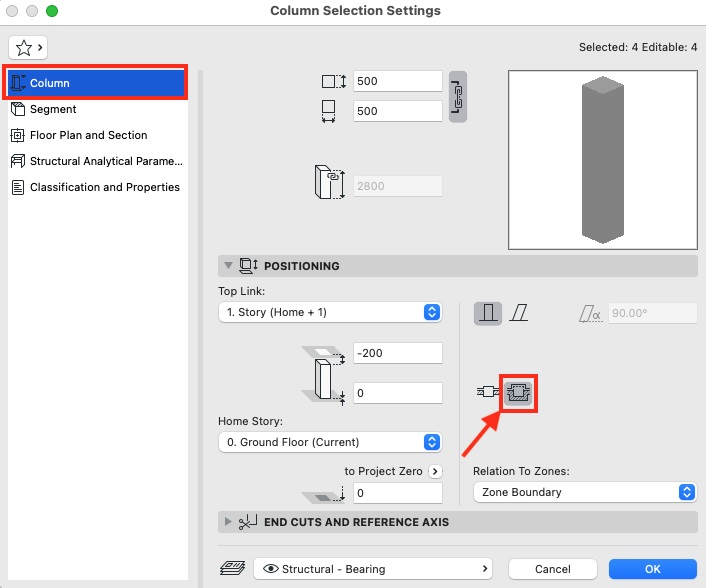Select the vertical column icon
This screenshot has width=706, height=588.
tap(489, 313)
